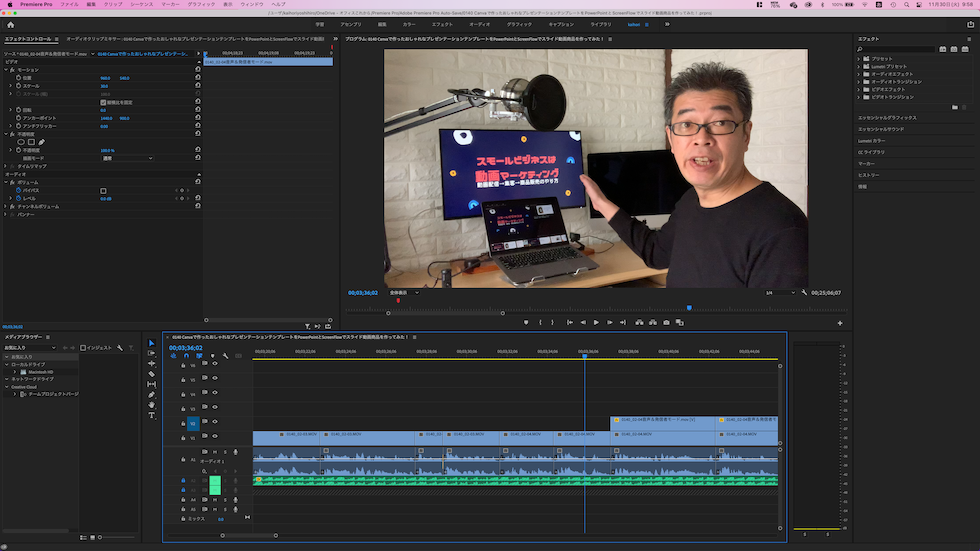980x551 pixels.
Task: Click the Export Frame camera icon
Action: [x=666, y=322]
